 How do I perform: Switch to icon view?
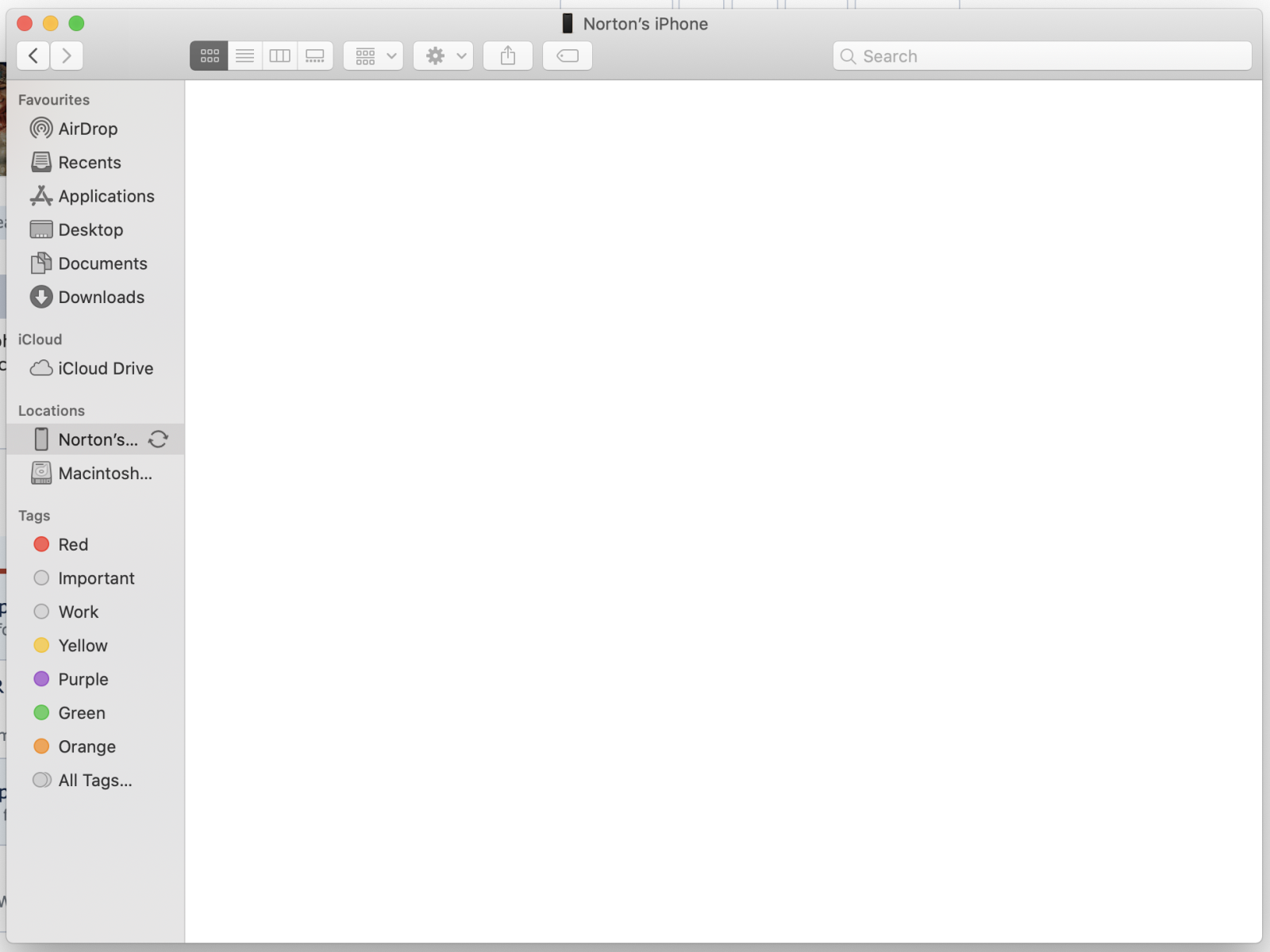[x=210, y=56]
